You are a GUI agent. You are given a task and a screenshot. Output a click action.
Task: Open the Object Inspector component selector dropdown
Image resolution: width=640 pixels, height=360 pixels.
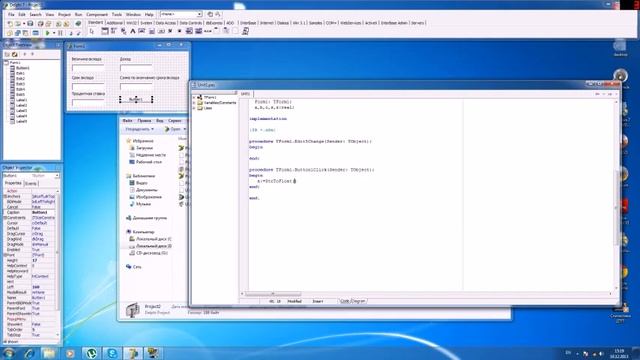(x=57, y=176)
